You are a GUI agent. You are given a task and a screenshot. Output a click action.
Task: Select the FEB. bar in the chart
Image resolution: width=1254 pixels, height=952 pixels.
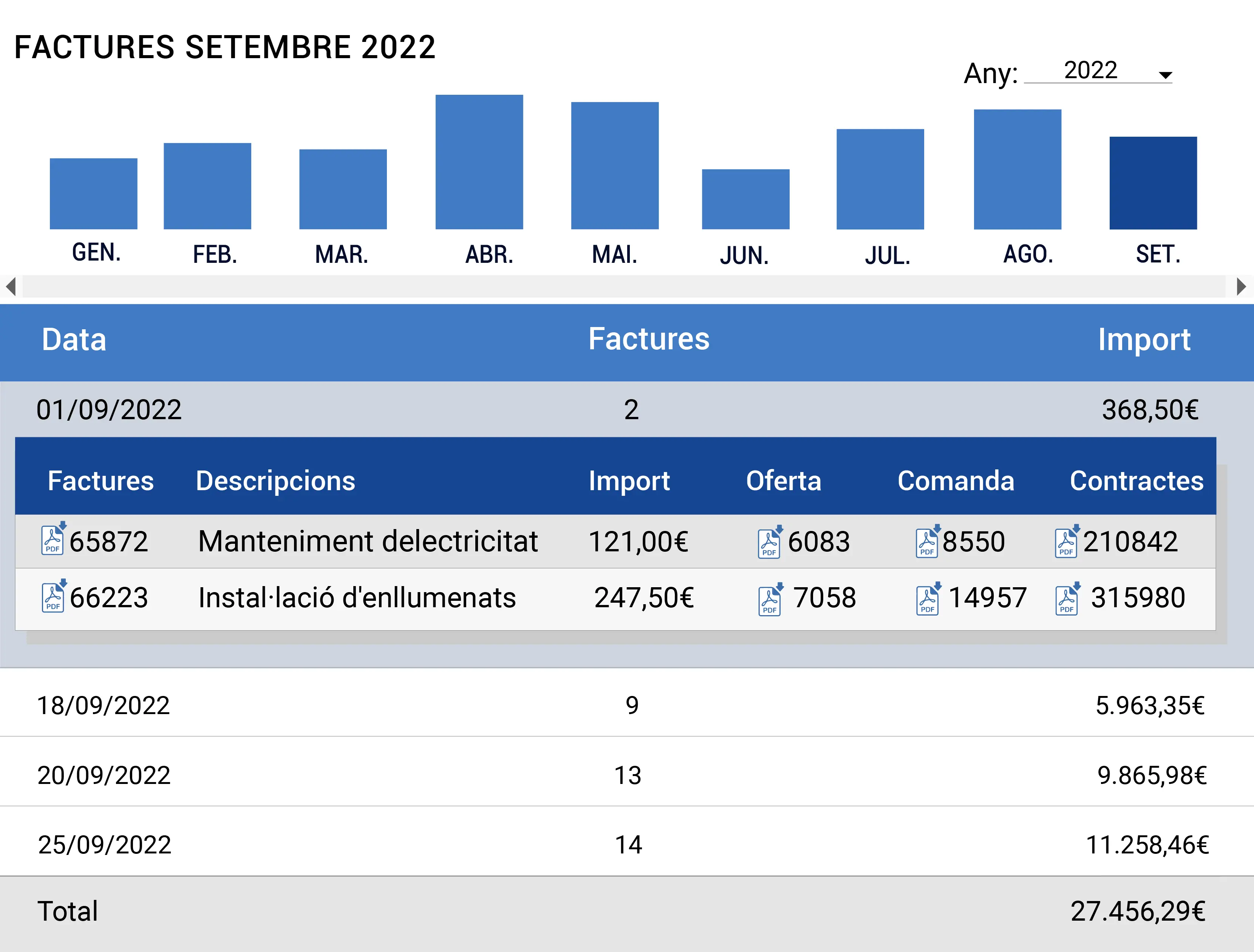[207, 186]
